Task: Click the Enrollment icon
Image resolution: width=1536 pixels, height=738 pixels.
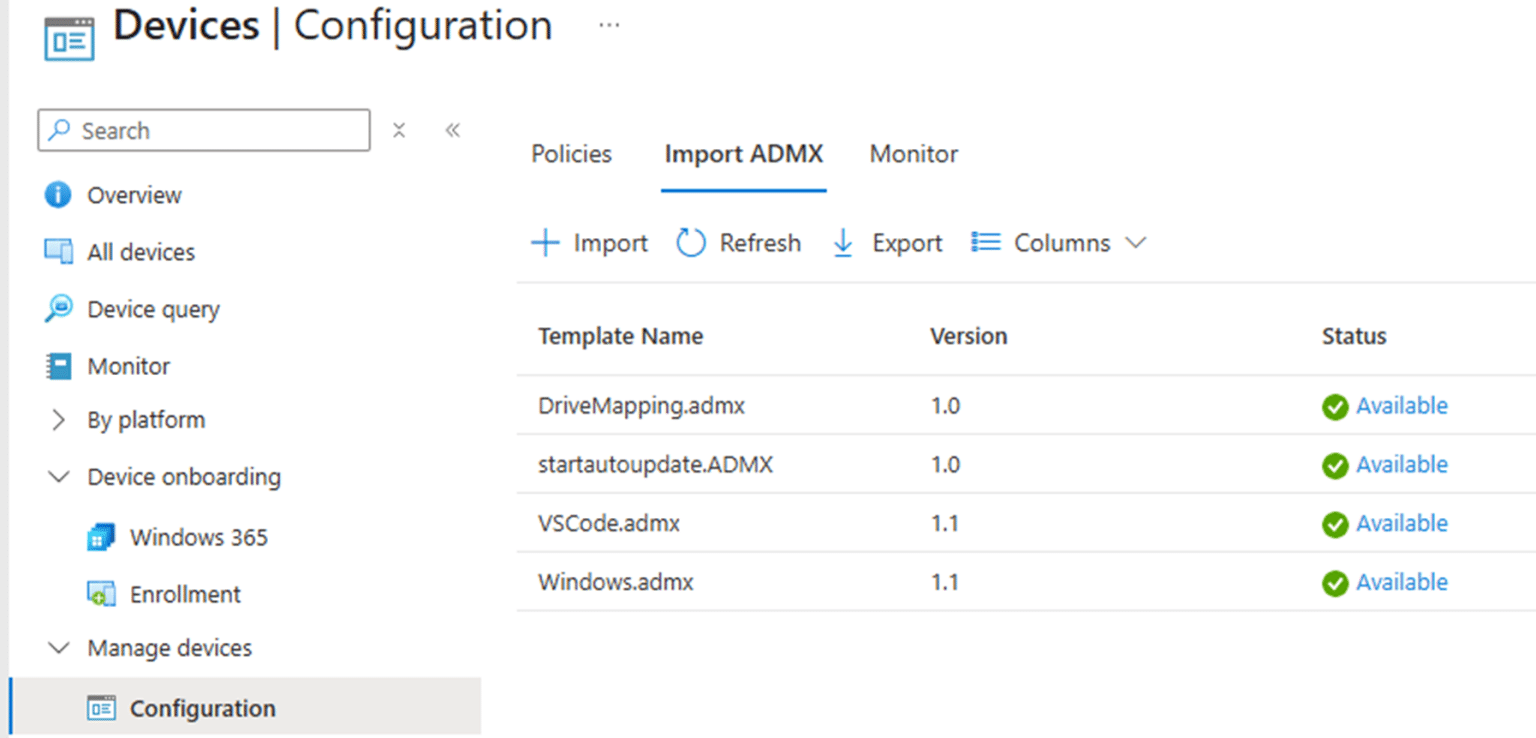Action: (x=101, y=594)
